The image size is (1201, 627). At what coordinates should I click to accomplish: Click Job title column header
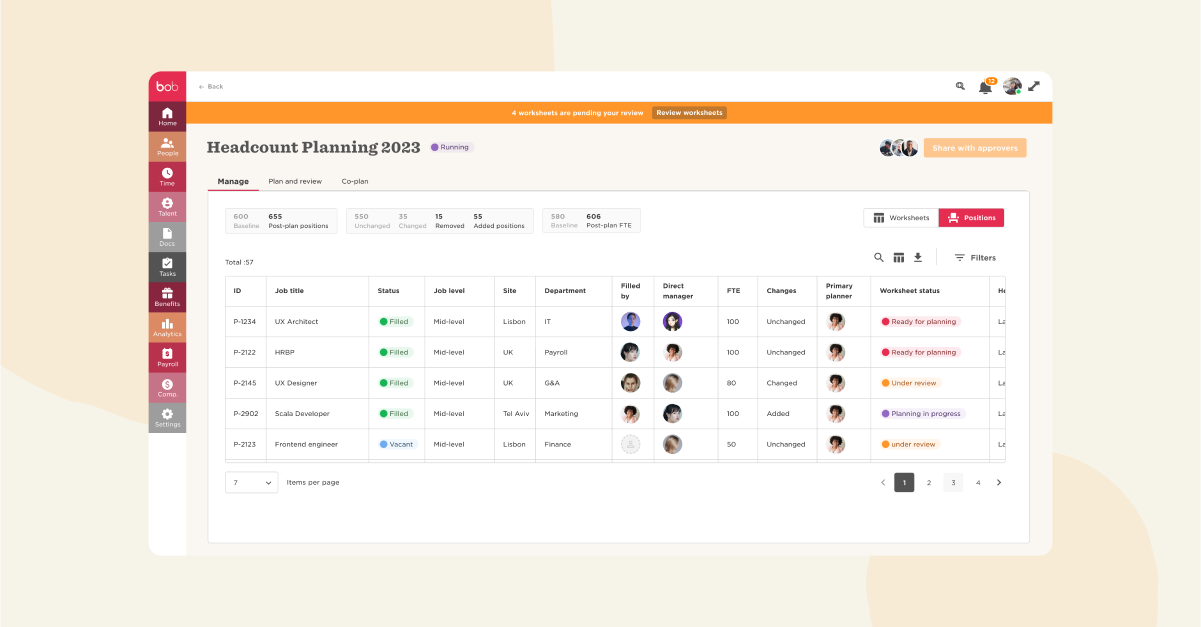[289, 291]
